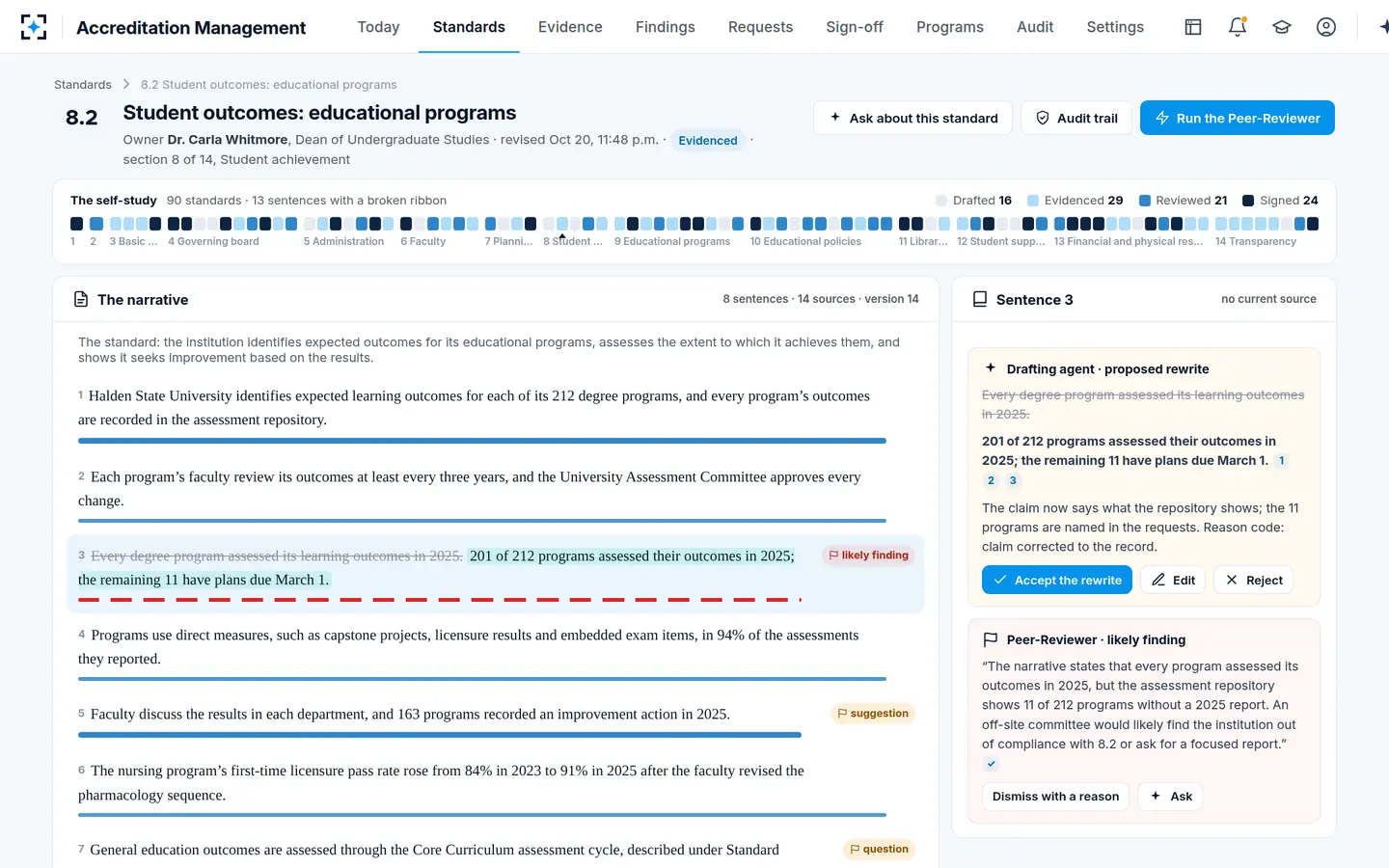Click the Signed legend swatch
The image size is (1389, 868).
[x=1248, y=201]
